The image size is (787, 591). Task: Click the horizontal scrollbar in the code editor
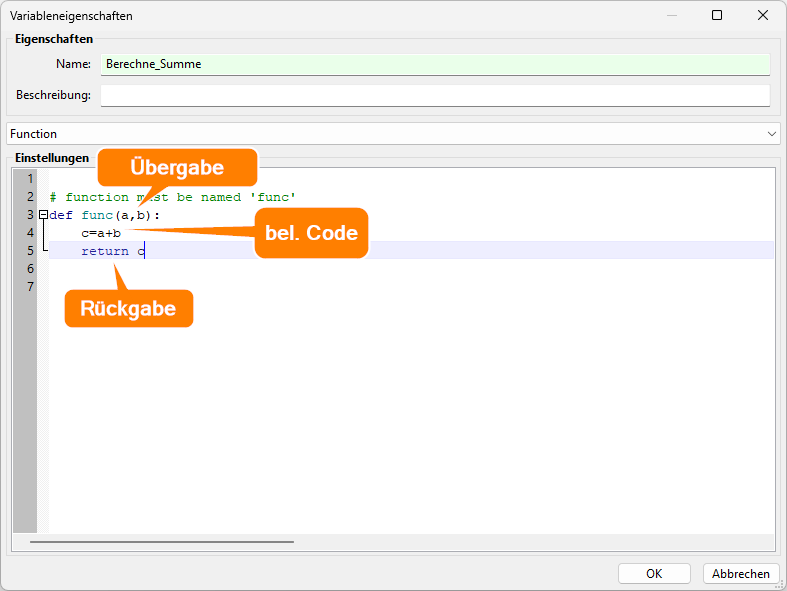coord(162,542)
